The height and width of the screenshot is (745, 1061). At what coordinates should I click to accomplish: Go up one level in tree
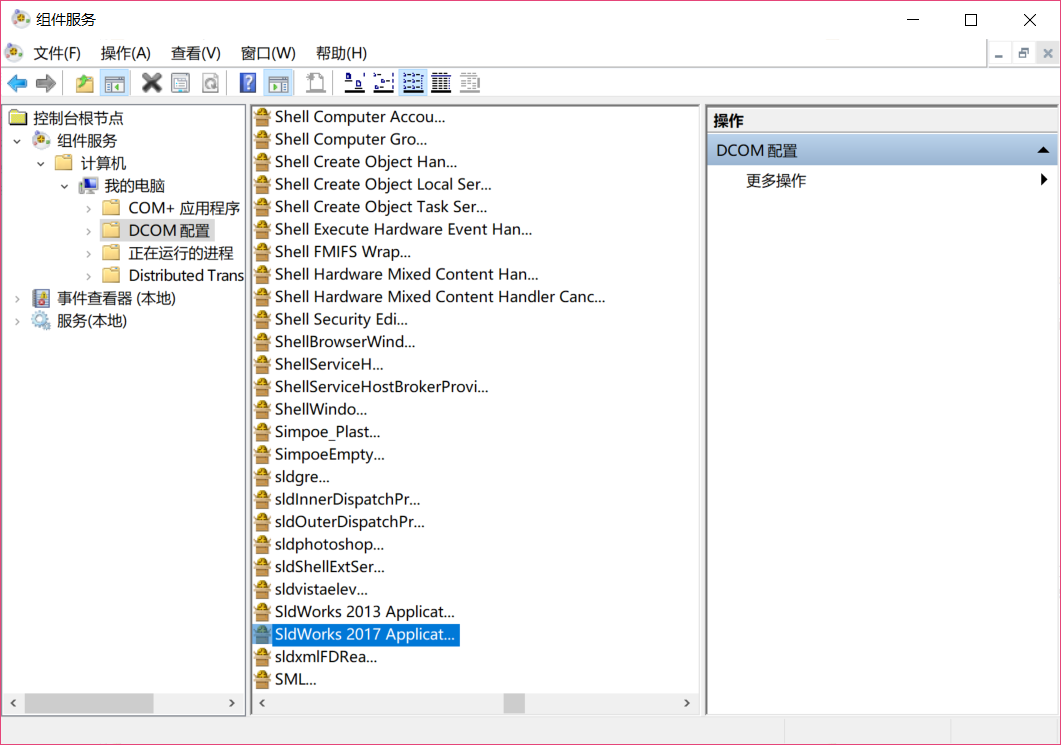pos(85,83)
